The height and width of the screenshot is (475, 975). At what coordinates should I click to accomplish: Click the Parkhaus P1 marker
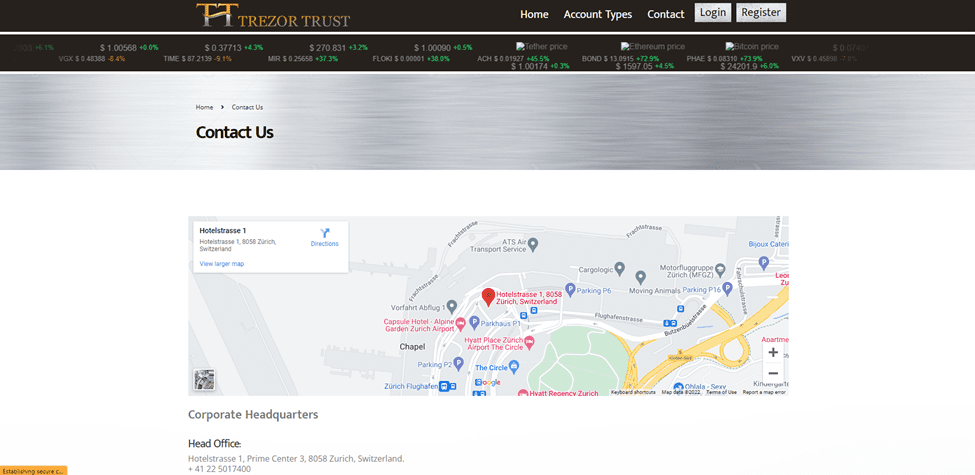pyautogui.click(x=474, y=322)
